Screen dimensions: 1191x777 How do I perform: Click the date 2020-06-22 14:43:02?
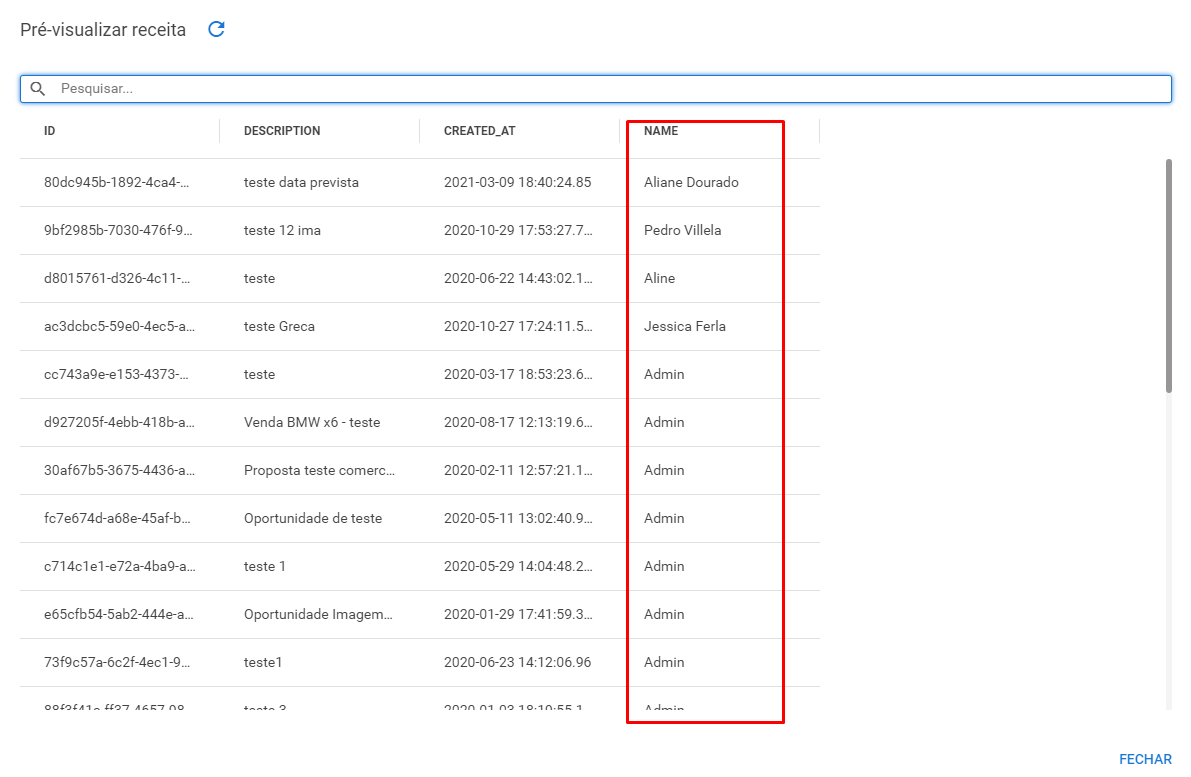[518, 278]
